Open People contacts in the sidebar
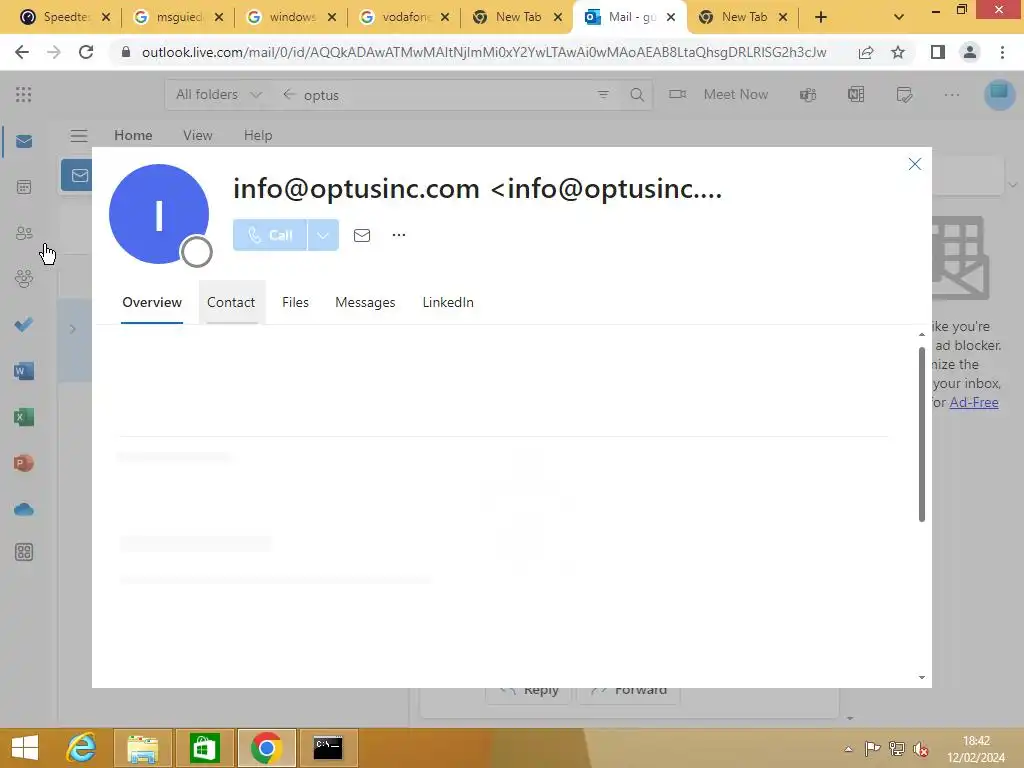 click(x=24, y=233)
